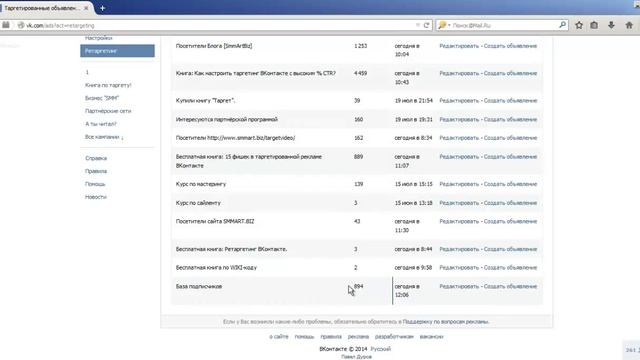Create ad for Бесплатная книга: Ретаргетинг ВКонтакте
This screenshot has height=360, width=640.
point(510,249)
